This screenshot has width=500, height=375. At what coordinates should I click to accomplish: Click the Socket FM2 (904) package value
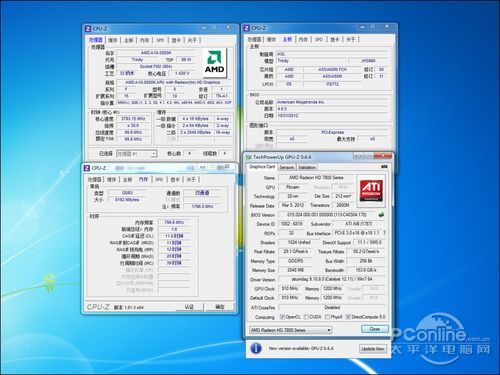coord(156,66)
